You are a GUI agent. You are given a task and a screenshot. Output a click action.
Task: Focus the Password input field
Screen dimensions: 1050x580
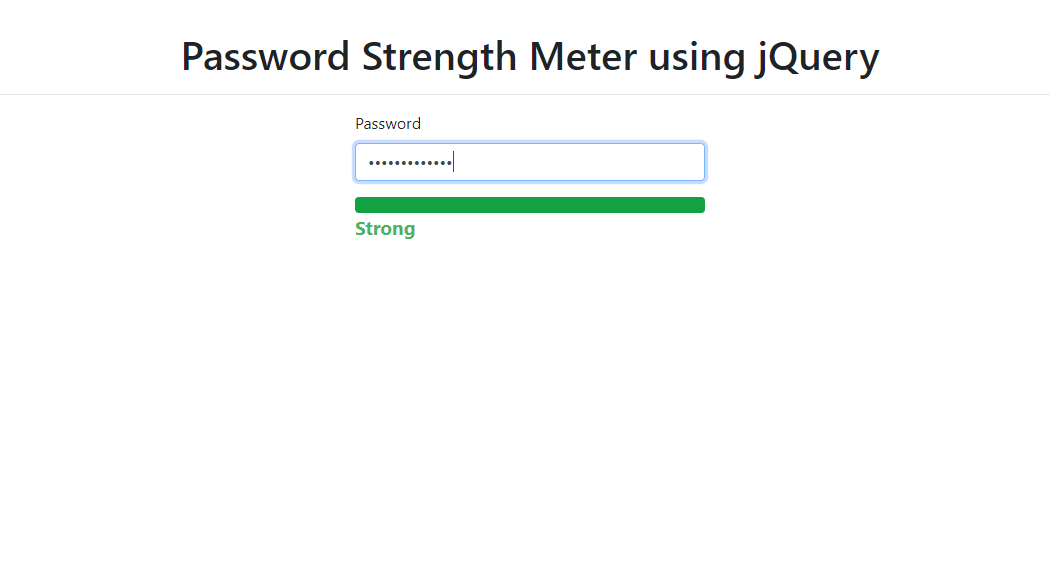(x=530, y=162)
